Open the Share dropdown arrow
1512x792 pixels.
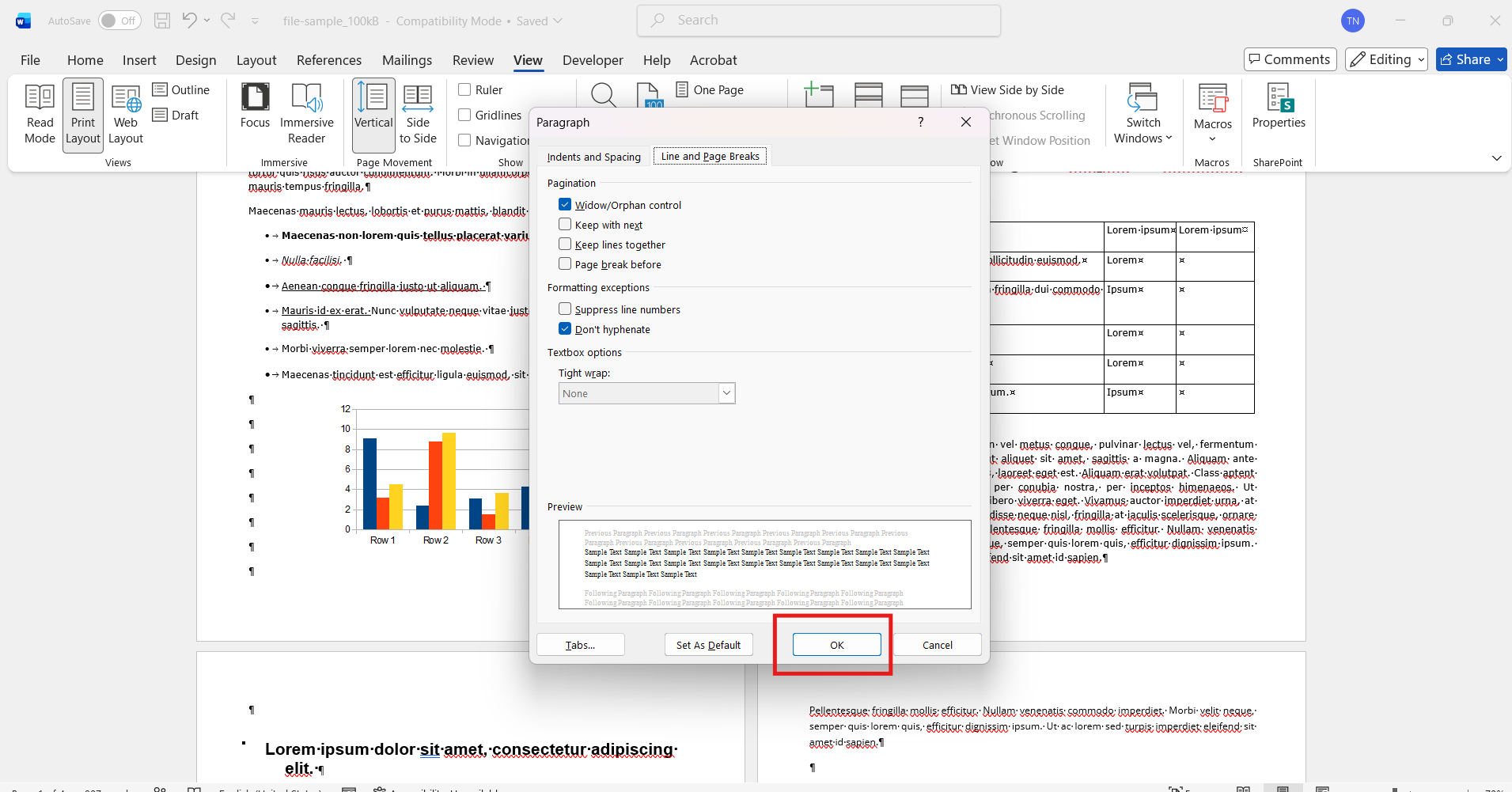(1500, 59)
